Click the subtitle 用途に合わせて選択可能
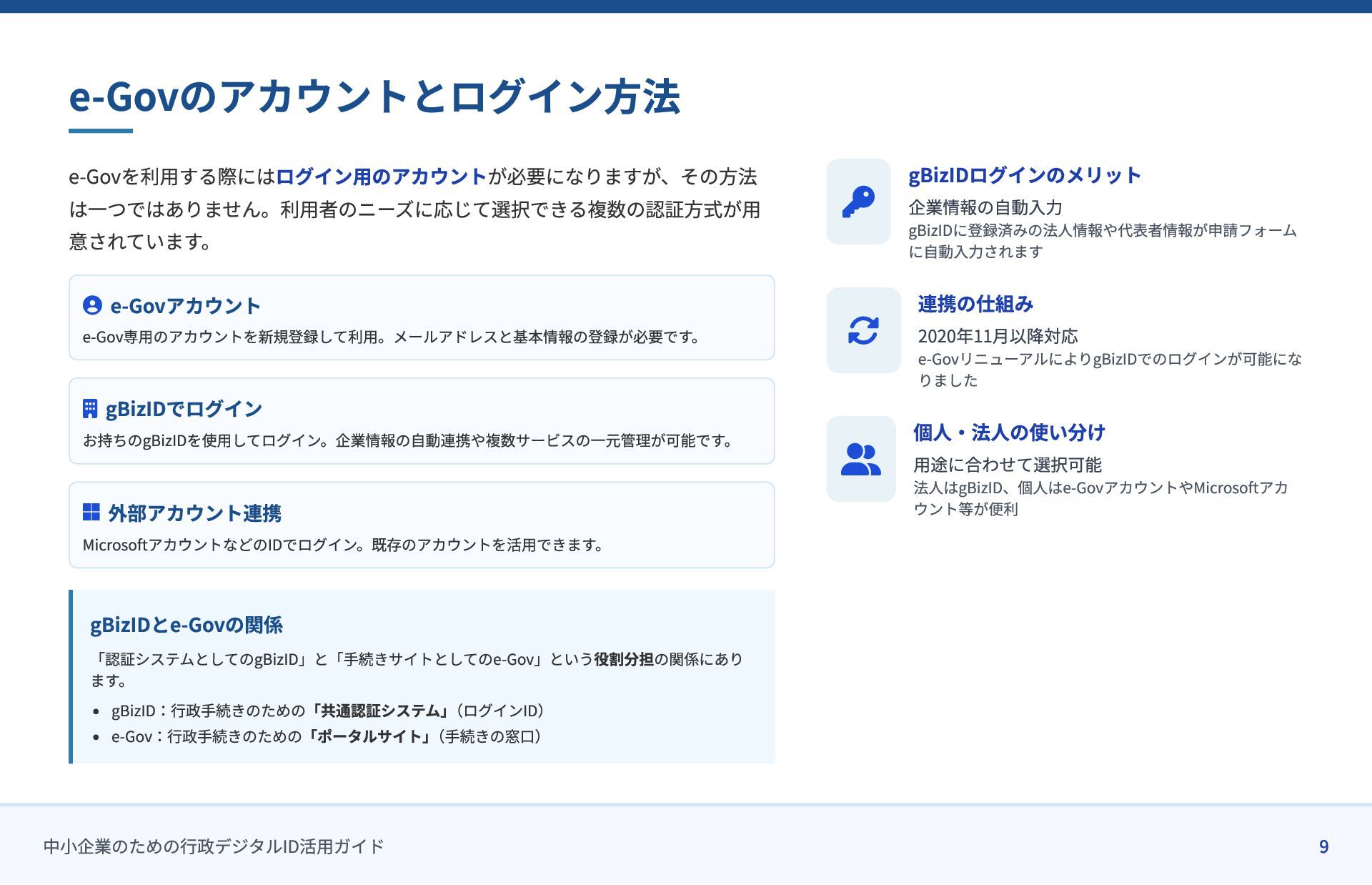Viewport: 1372px width, 885px height. 1008,465
